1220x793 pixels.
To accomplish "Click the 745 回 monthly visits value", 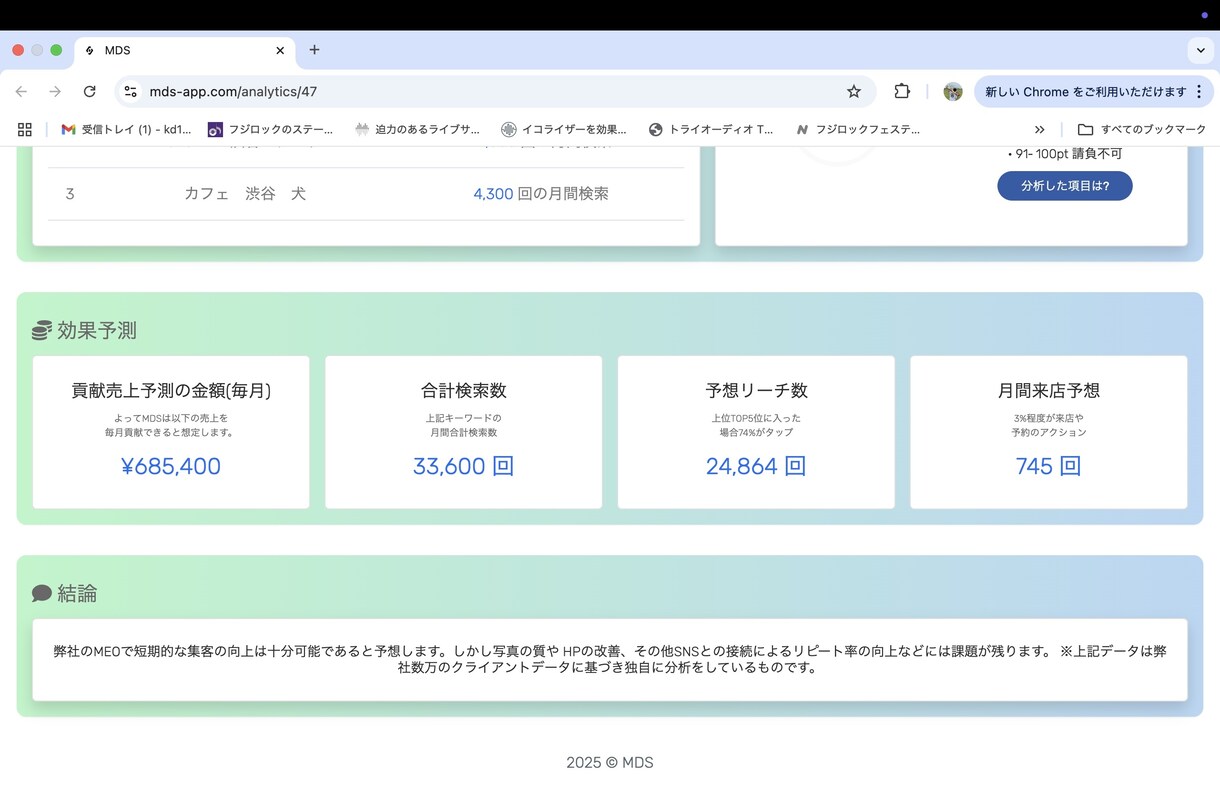I will coord(1048,466).
